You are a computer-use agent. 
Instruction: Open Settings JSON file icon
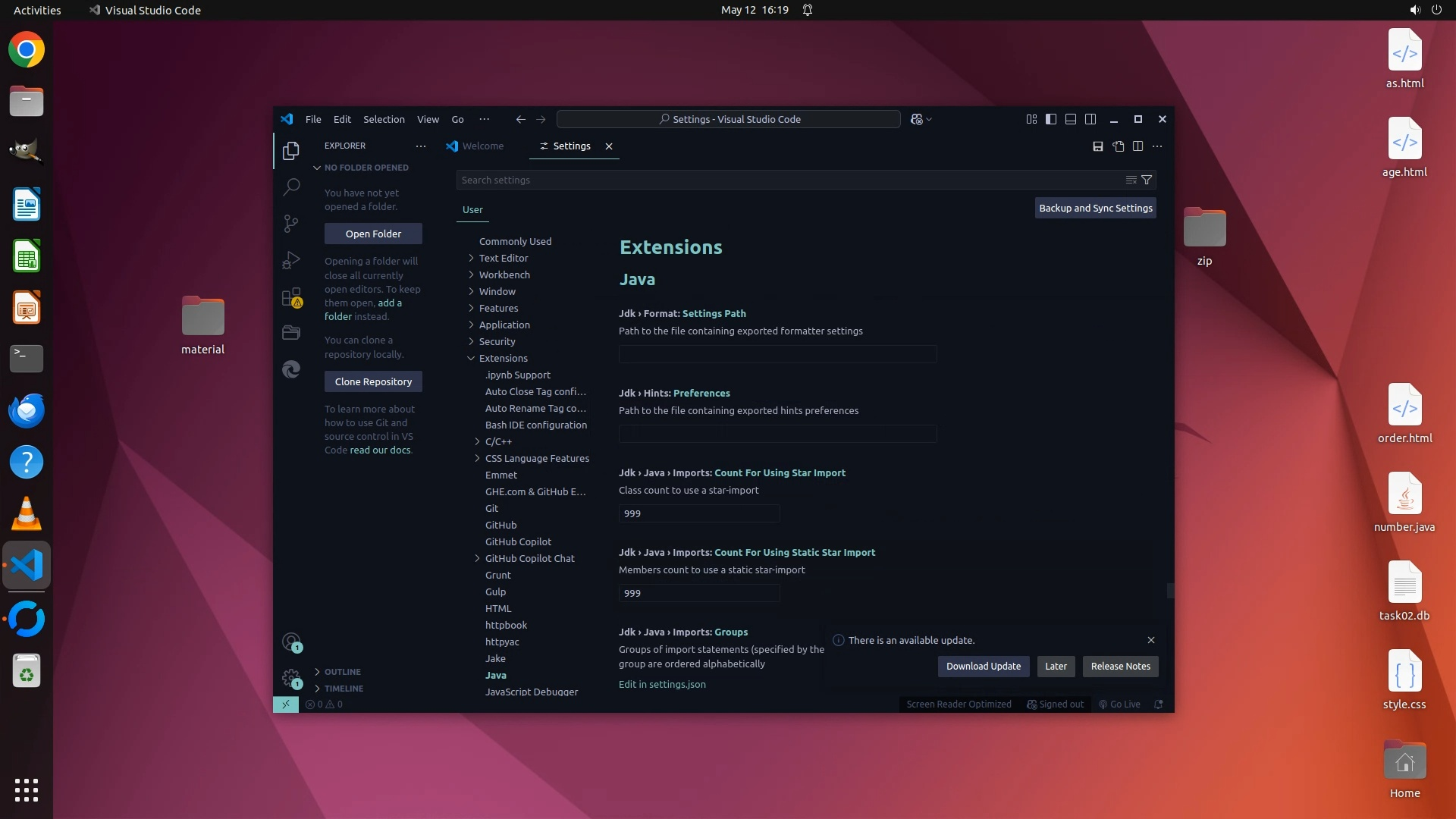click(1118, 146)
